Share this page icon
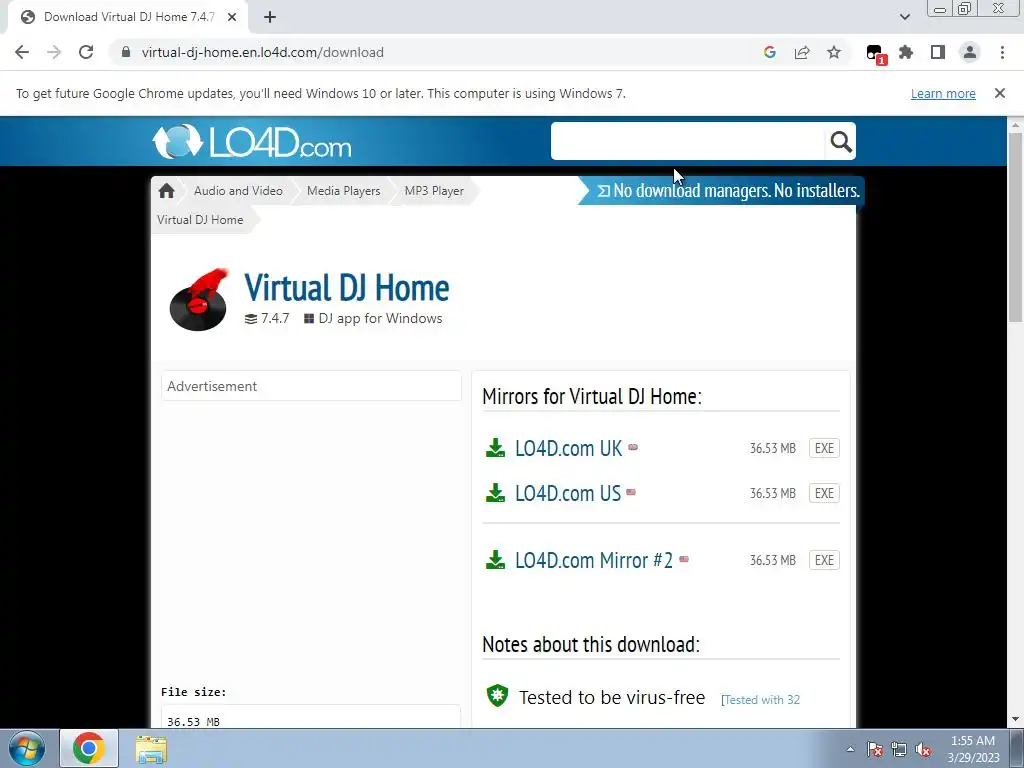Screen dimensions: 1024x768 coord(802,52)
